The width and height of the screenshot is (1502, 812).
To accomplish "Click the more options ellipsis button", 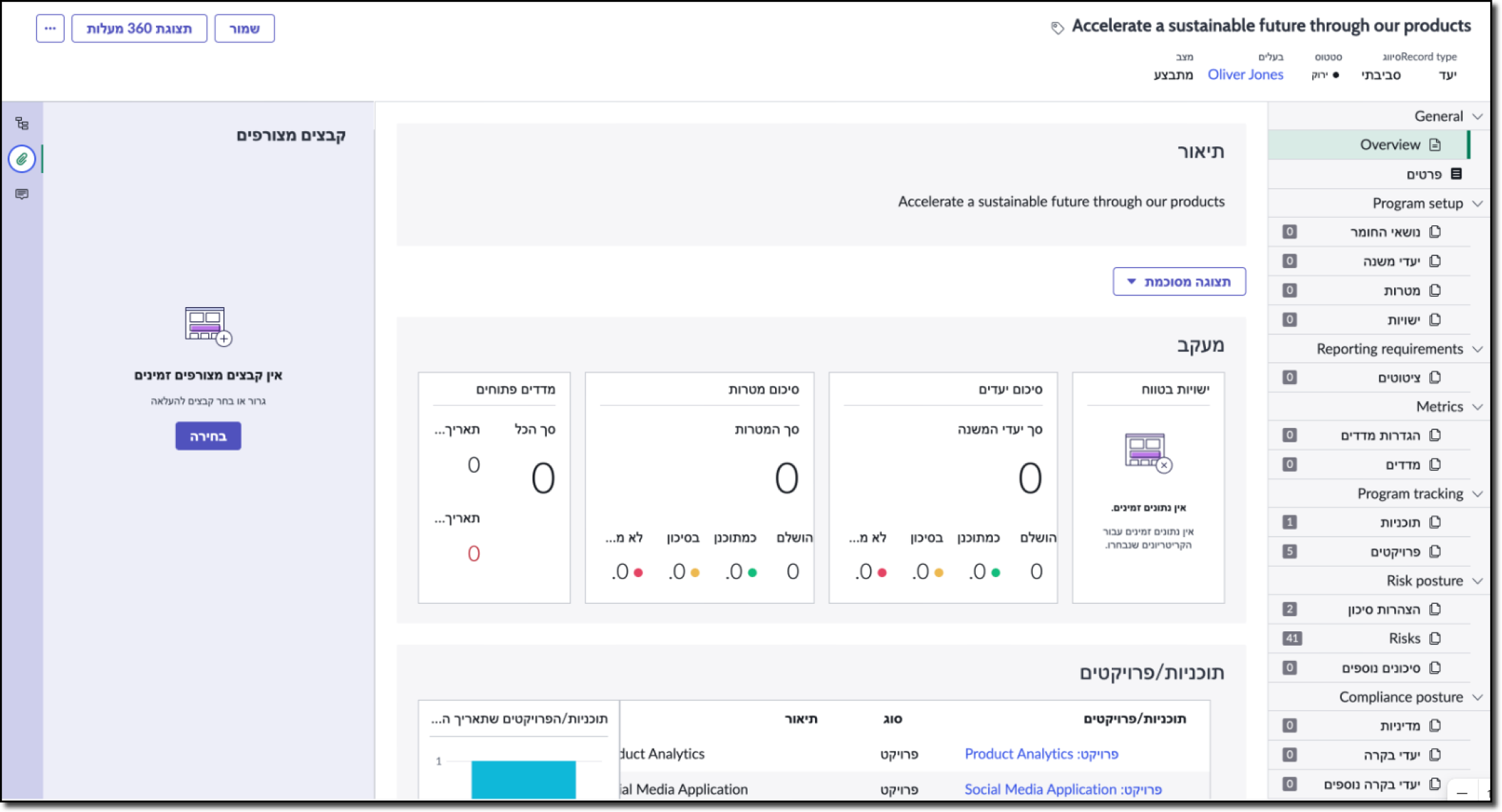I will [50, 28].
